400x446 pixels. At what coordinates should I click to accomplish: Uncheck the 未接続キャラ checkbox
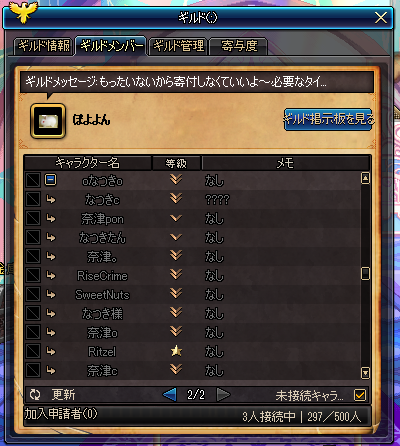click(360, 395)
